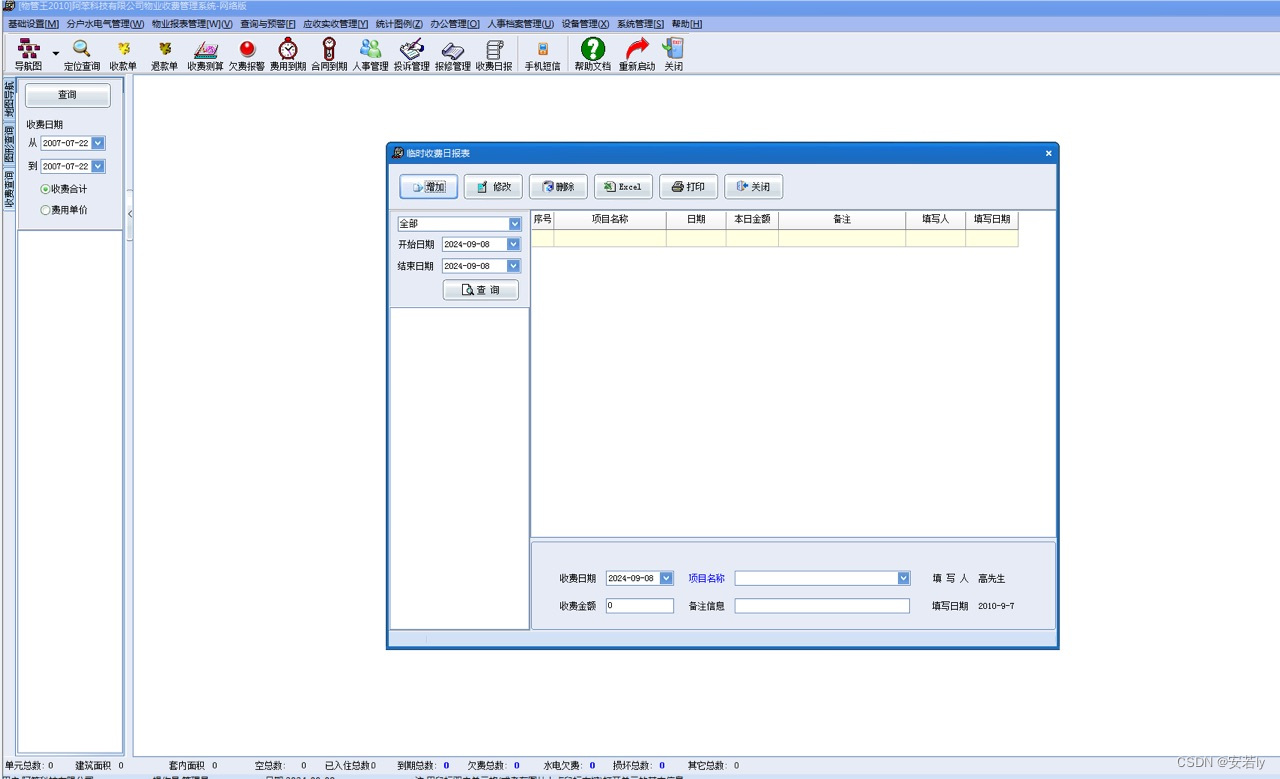Click the 序号 column header
This screenshot has height=779, width=1280.
pos(543,219)
